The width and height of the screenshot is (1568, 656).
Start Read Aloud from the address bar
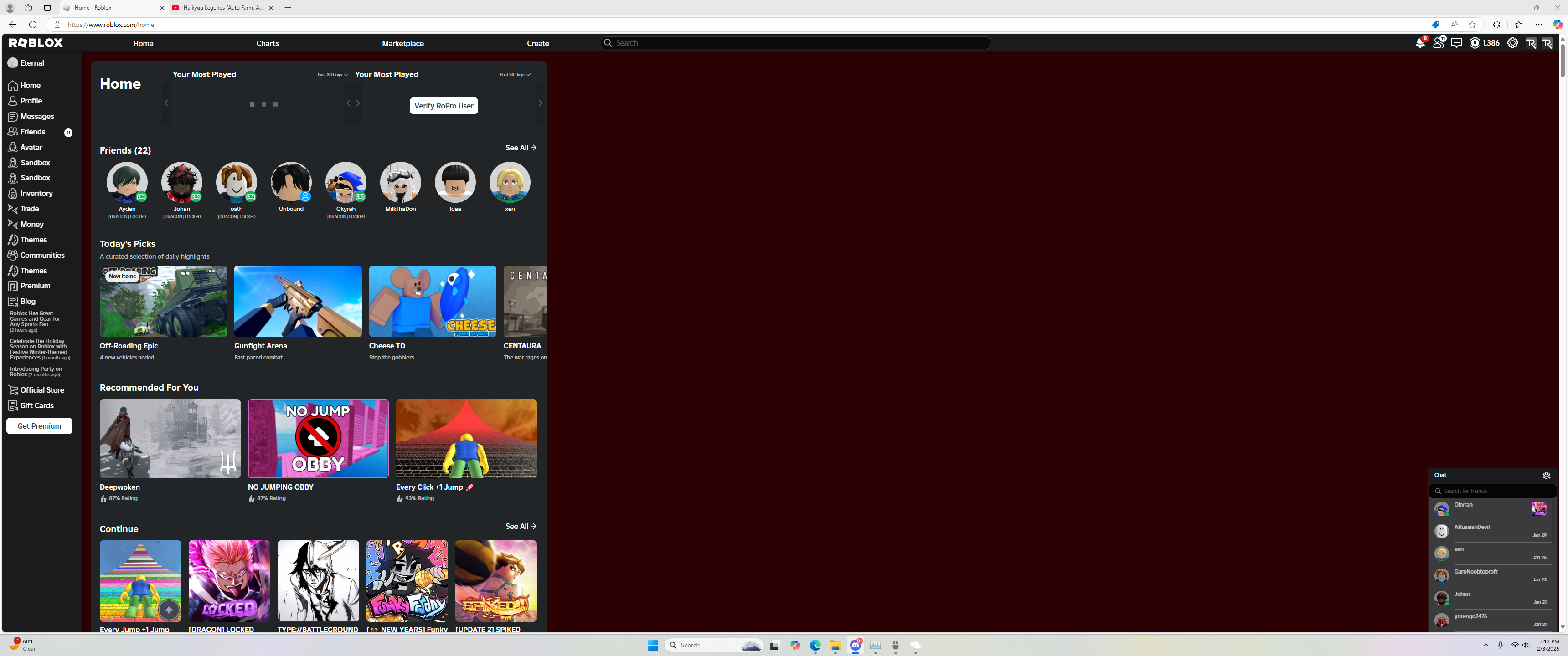click(1454, 24)
